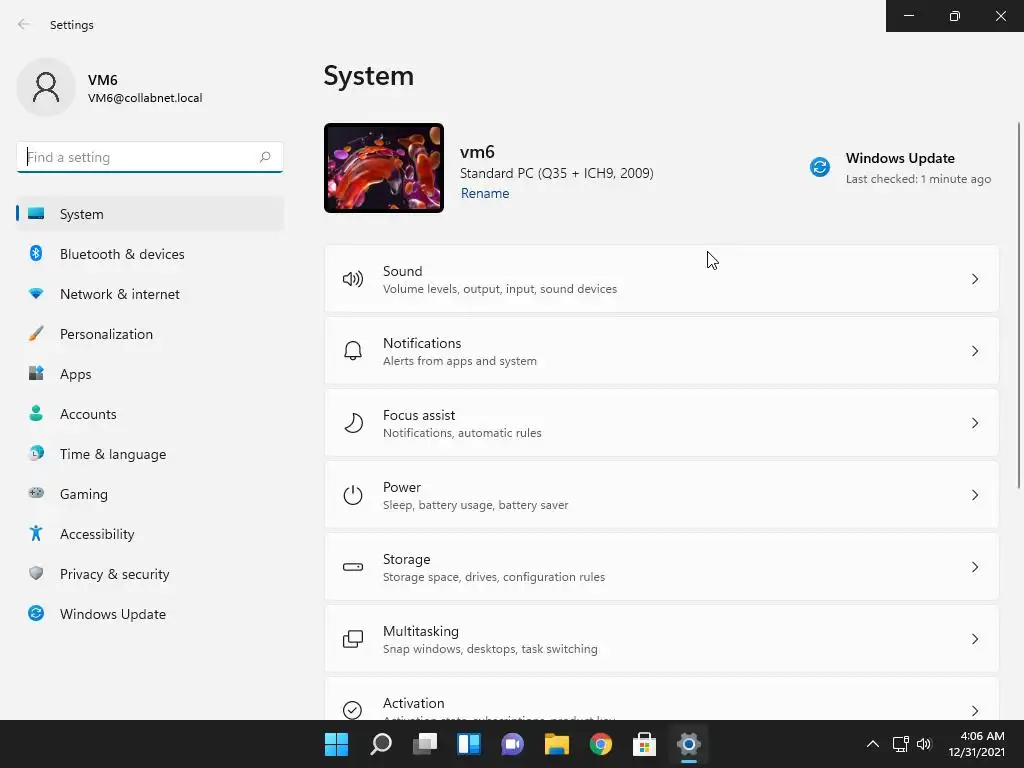The image size is (1024, 768).
Task: Click the Activation checkmark icon
Action: 353,710
